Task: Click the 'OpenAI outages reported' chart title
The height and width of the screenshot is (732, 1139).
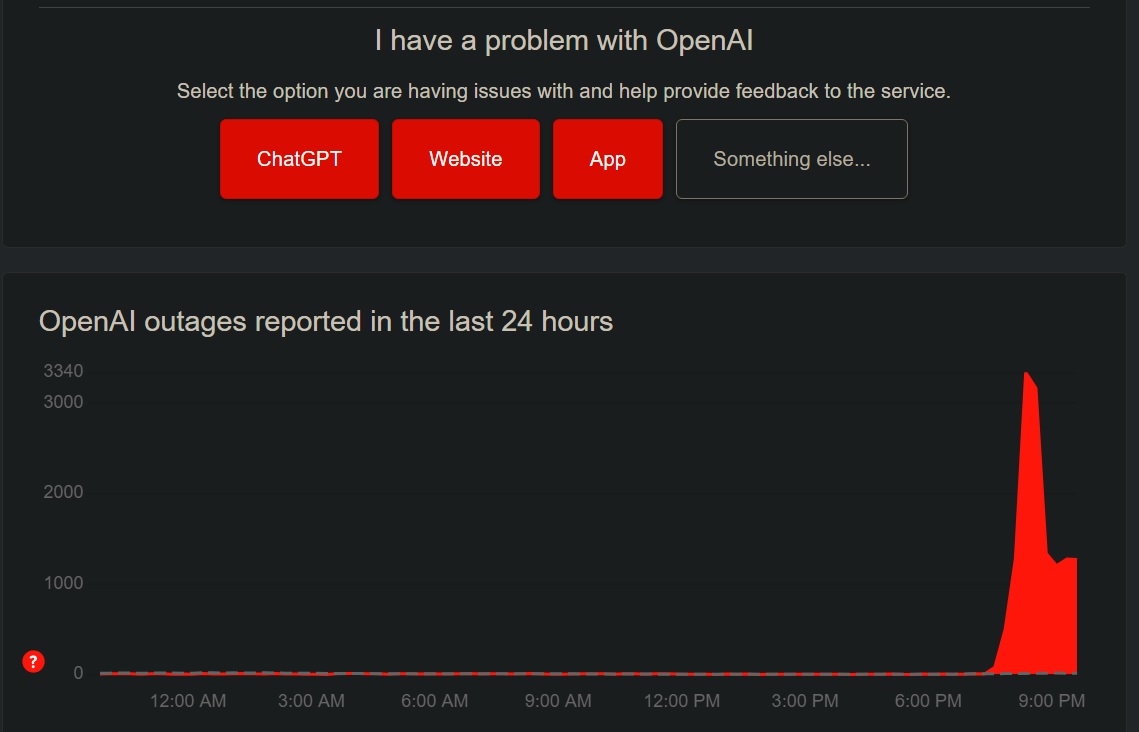Action: [325, 321]
